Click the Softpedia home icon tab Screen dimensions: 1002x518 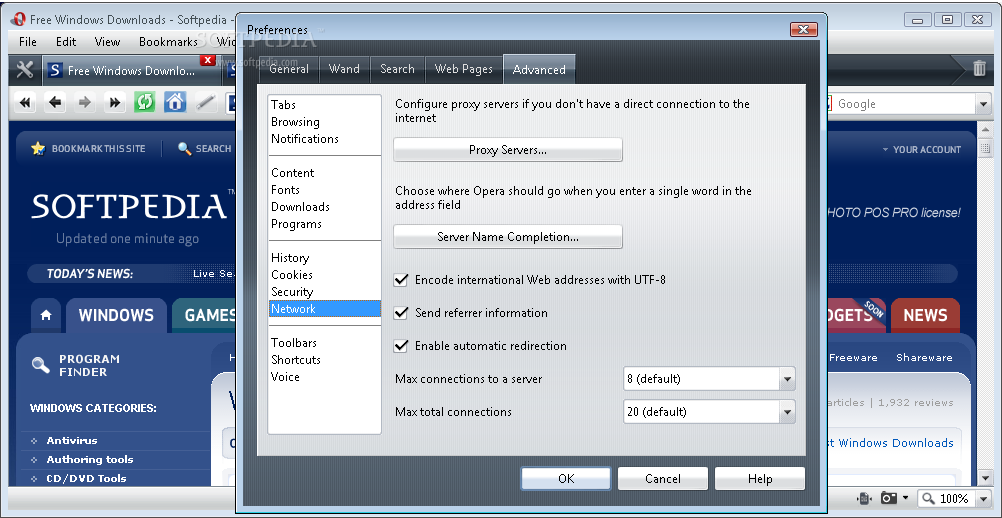(46, 315)
